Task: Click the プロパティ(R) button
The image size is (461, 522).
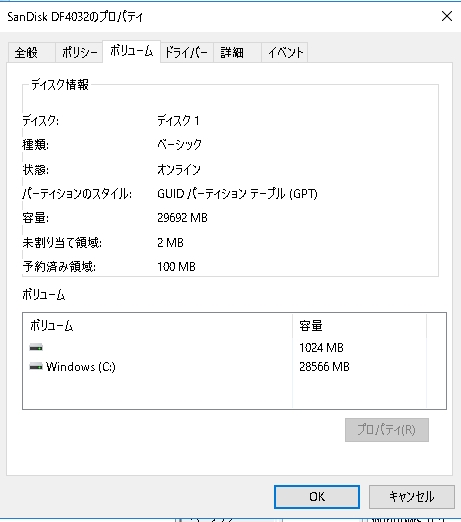Action: 387,430
